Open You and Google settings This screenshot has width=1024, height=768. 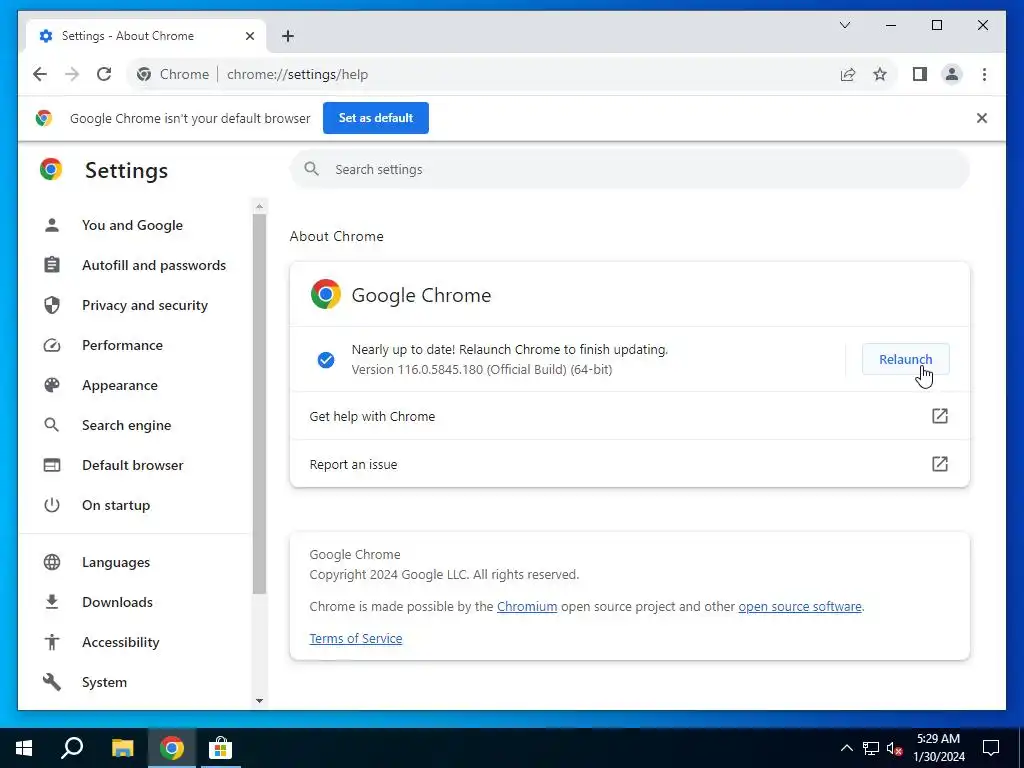[133, 225]
